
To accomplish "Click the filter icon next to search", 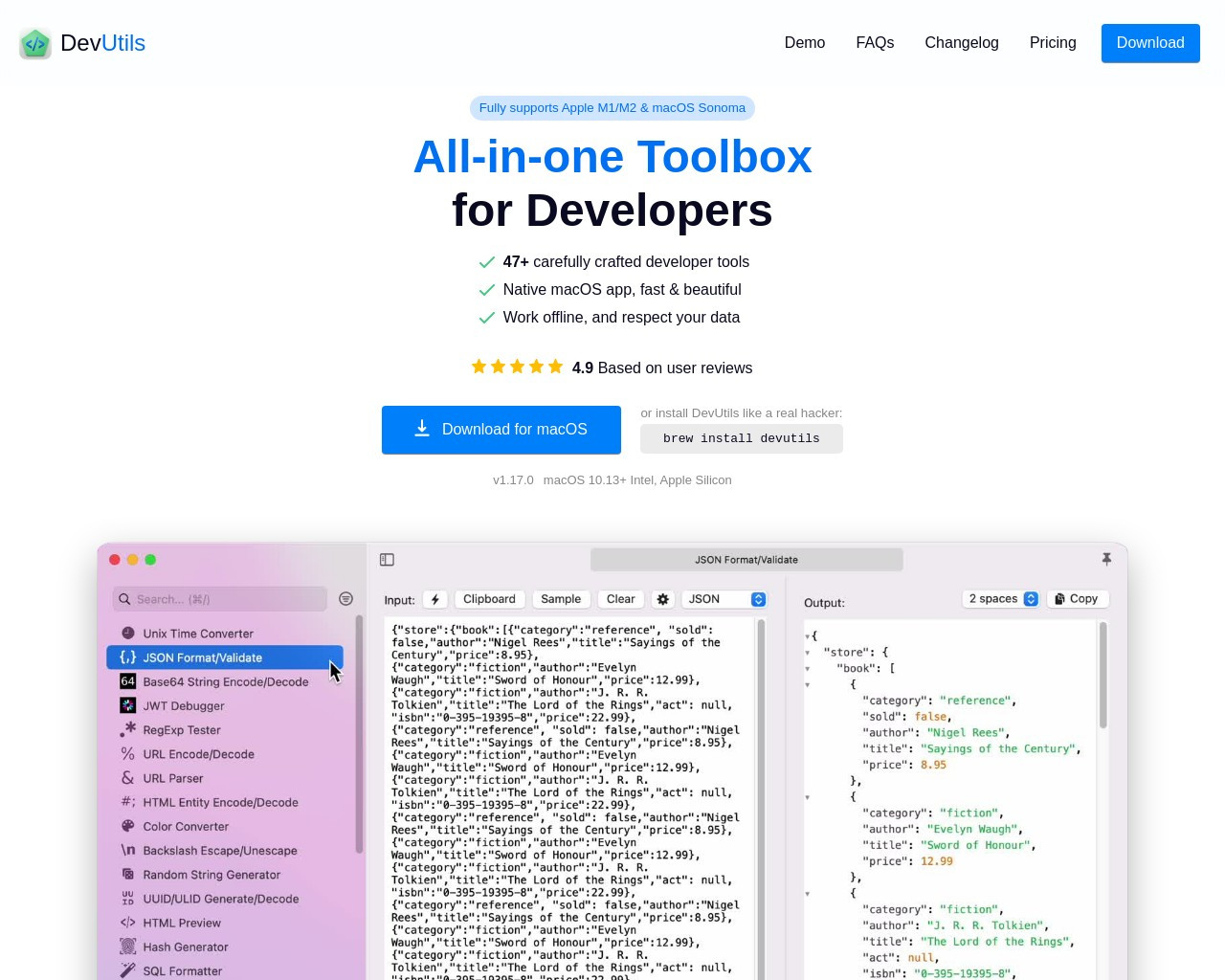I will point(346,599).
